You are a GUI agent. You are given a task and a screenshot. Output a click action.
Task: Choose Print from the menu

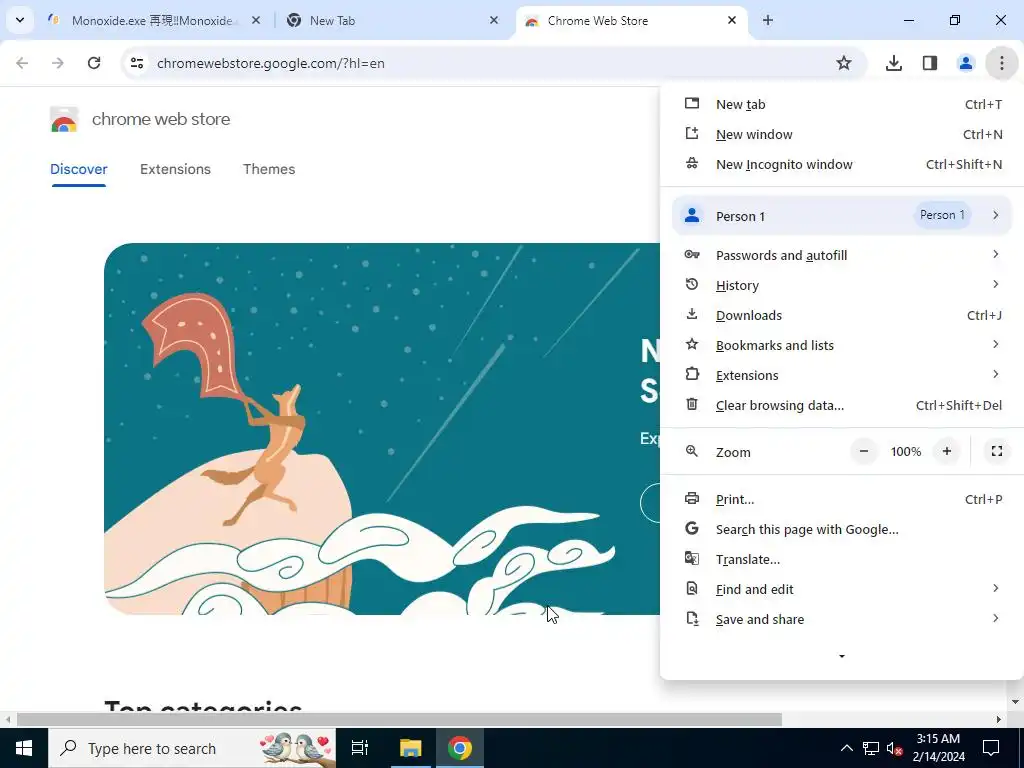click(x=842, y=499)
